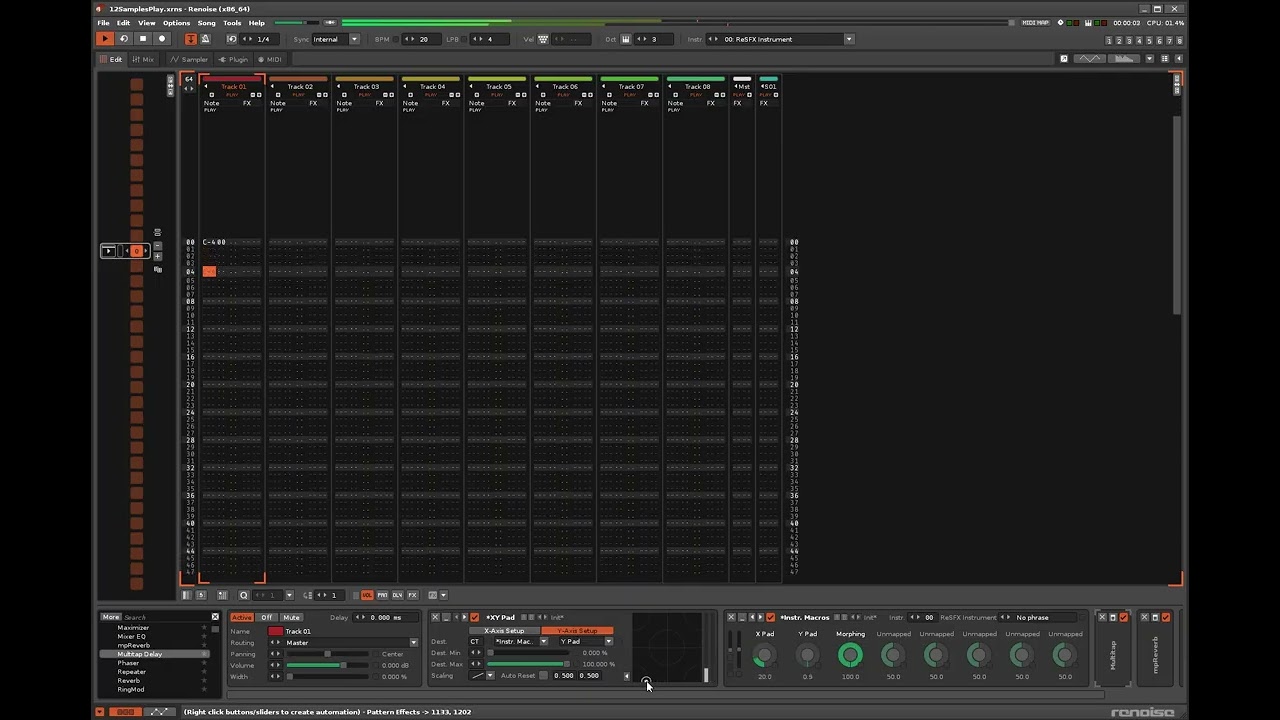
Task: Adjust the track Volume slider
Action: coord(330,665)
